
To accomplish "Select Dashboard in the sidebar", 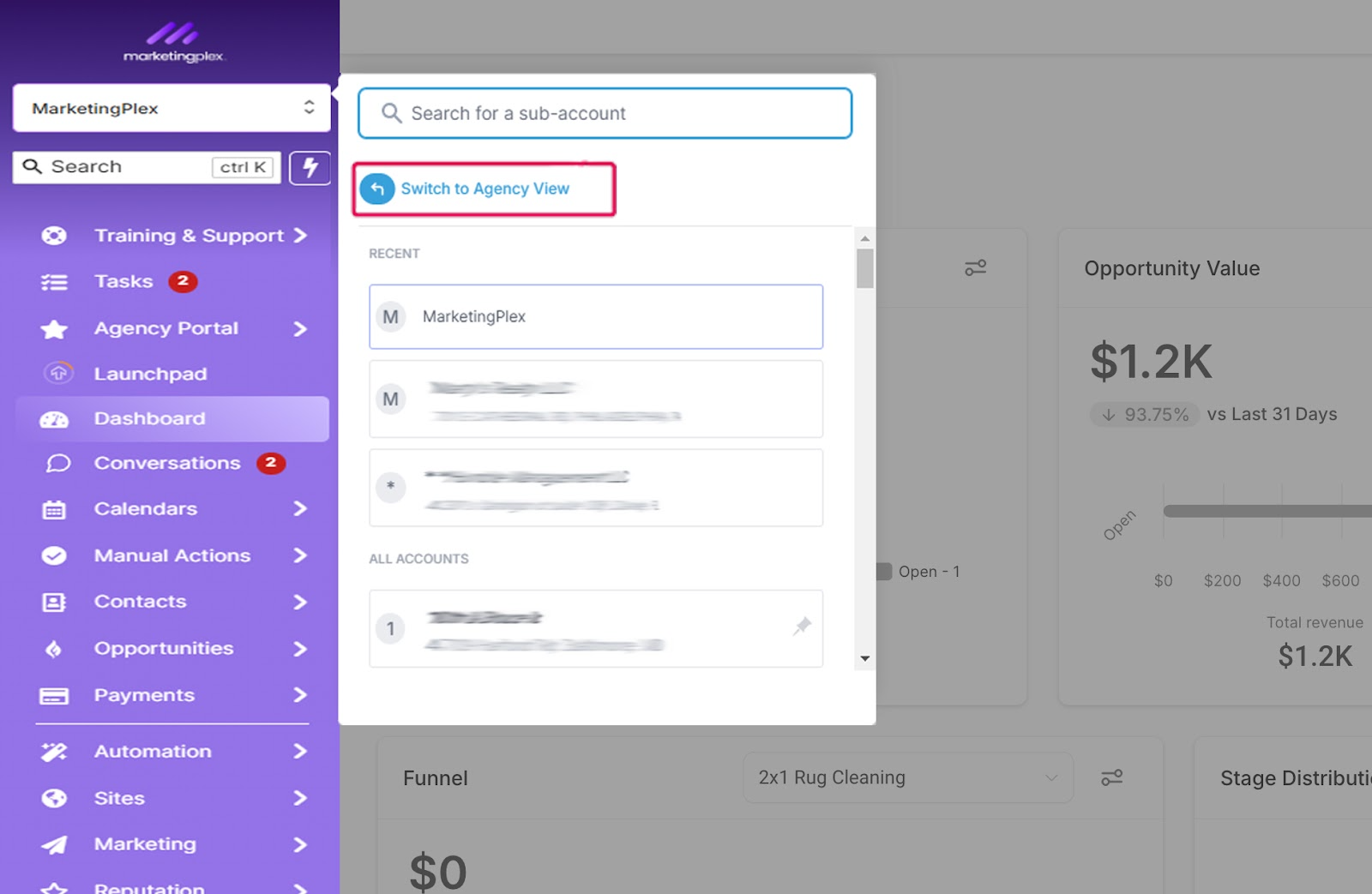I will click(x=172, y=419).
